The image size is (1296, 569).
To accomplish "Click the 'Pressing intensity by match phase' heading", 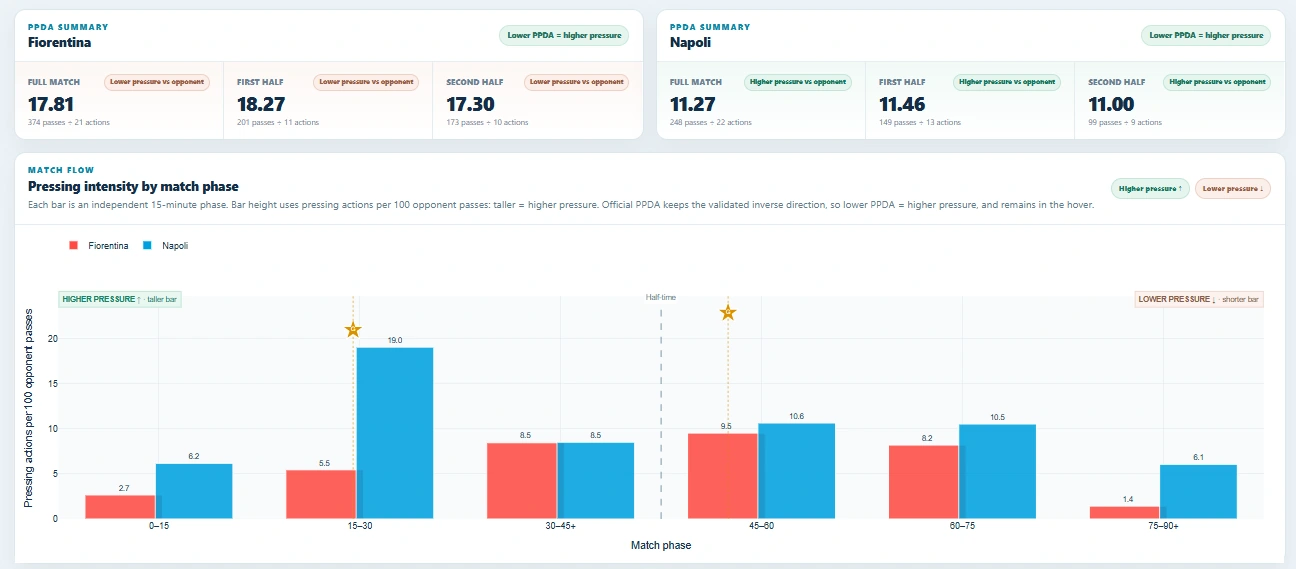I will 133,187.
